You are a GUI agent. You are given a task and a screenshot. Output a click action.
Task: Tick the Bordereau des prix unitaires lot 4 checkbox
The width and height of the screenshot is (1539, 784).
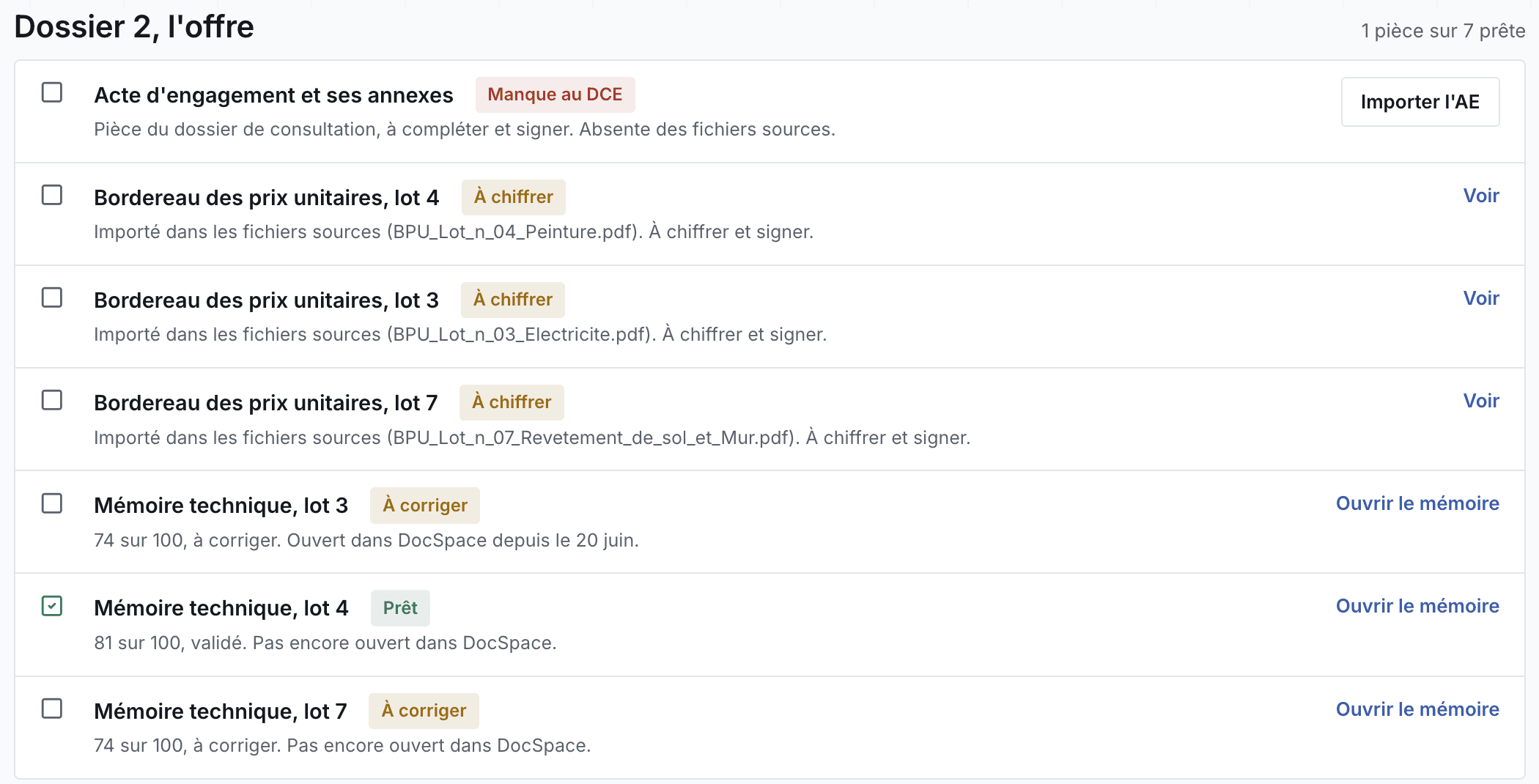52,195
